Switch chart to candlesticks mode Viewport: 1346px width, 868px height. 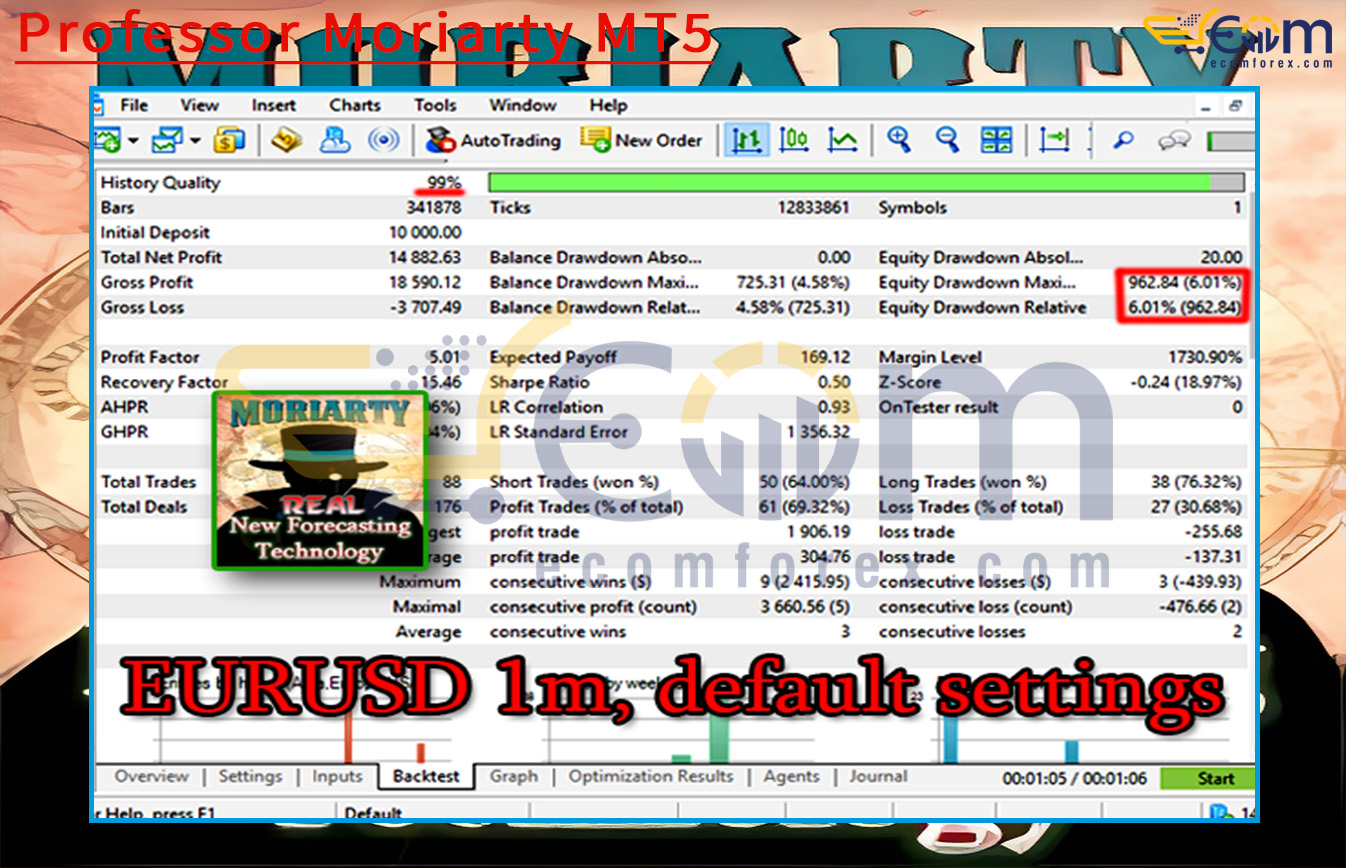click(794, 141)
